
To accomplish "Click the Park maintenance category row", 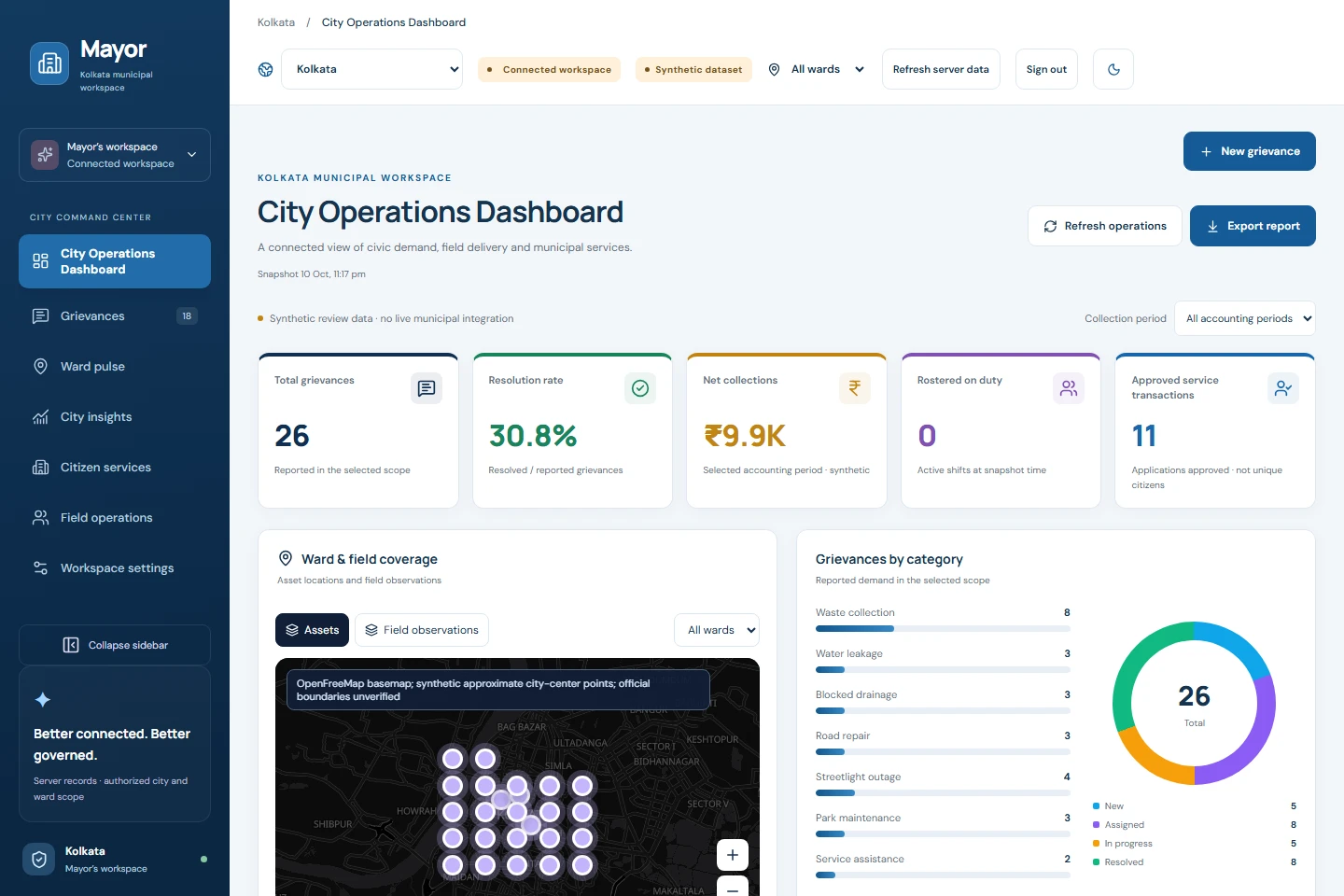I will point(943,825).
